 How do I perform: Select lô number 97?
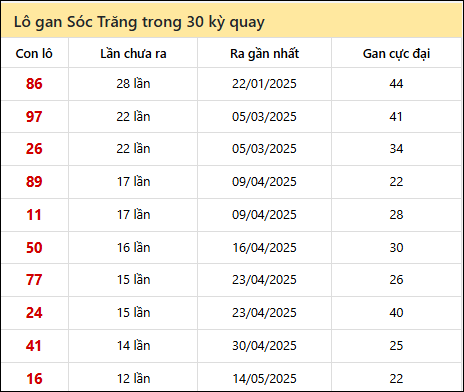coord(34,117)
